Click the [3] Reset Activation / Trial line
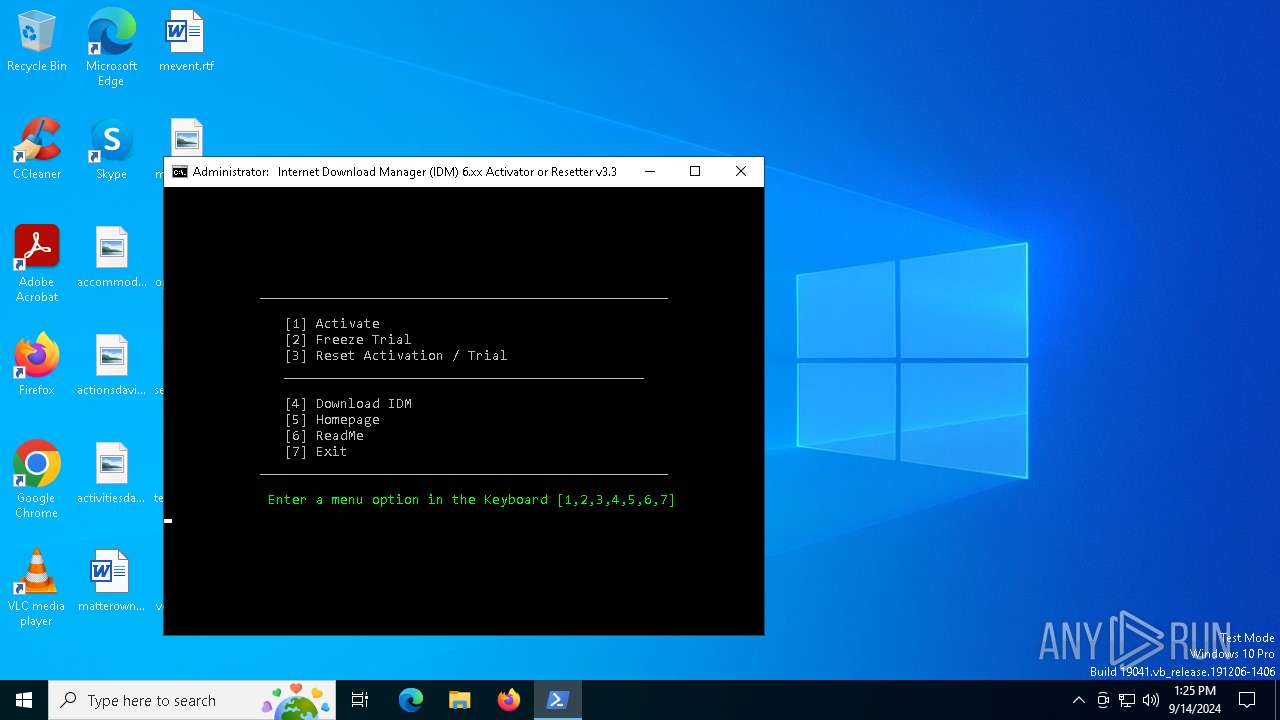This screenshot has height=720, width=1280. [x=396, y=356]
